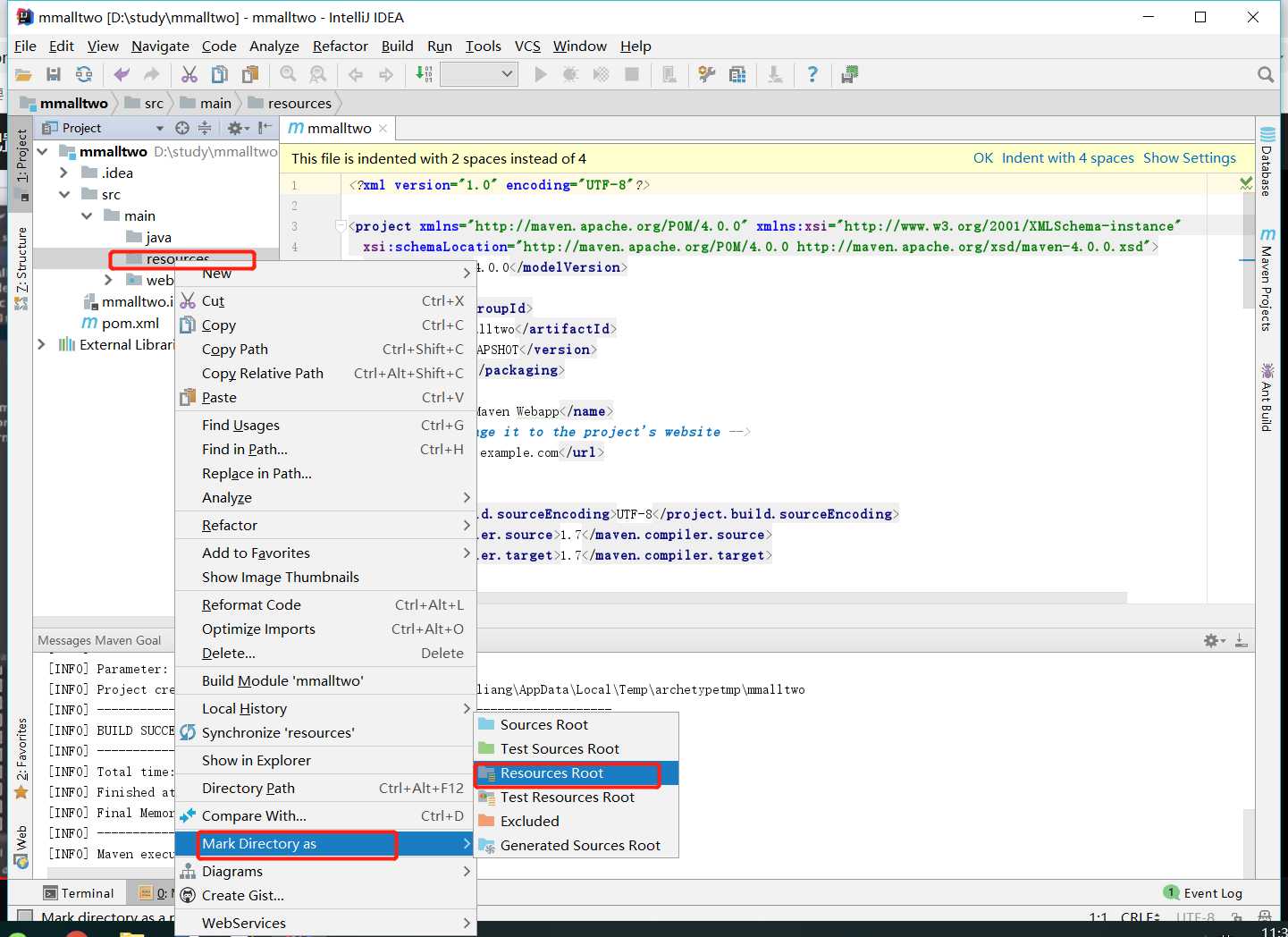
Task: Select Sources Root in submenu
Action: tap(576, 724)
